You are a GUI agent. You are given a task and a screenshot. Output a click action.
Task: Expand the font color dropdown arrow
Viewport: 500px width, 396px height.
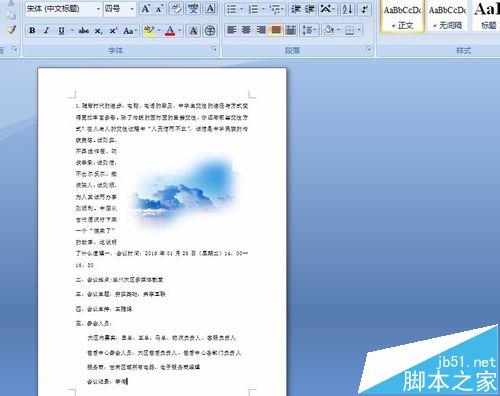click(x=180, y=31)
